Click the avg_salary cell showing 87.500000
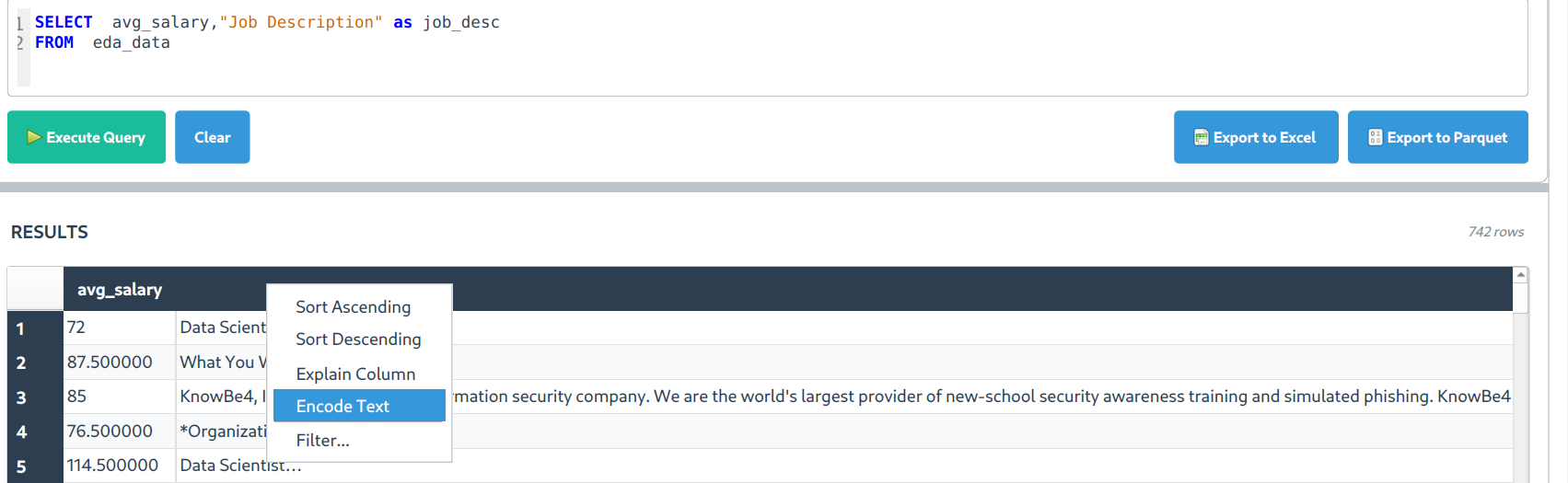 coord(110,362)
